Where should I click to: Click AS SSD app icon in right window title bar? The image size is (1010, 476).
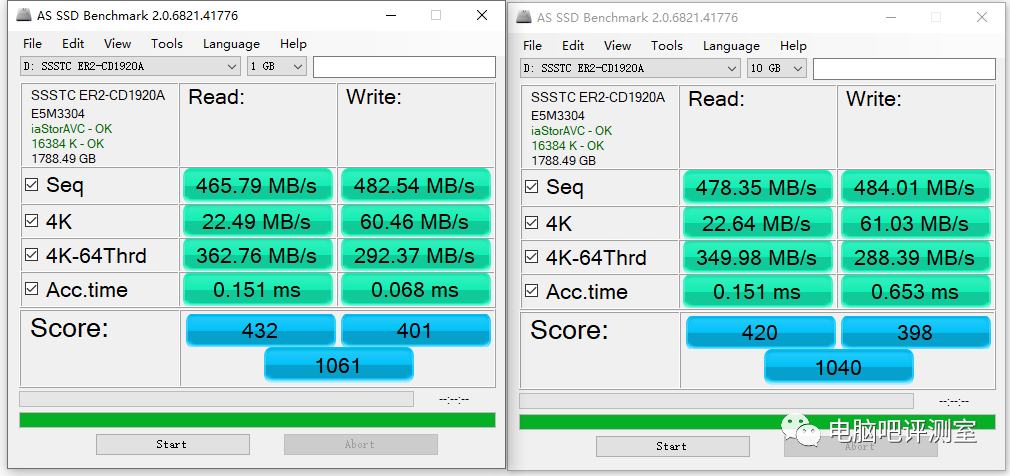tap(522, 17)
